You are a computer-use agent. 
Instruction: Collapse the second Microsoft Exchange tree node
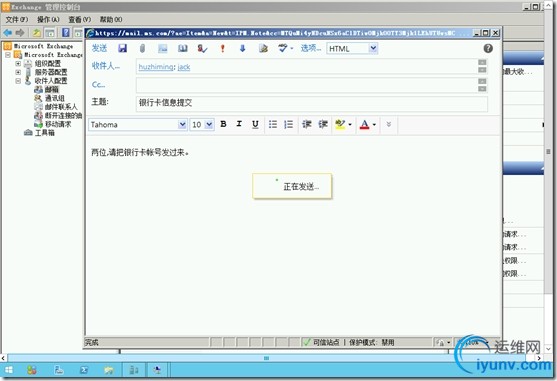coord(7,55)
